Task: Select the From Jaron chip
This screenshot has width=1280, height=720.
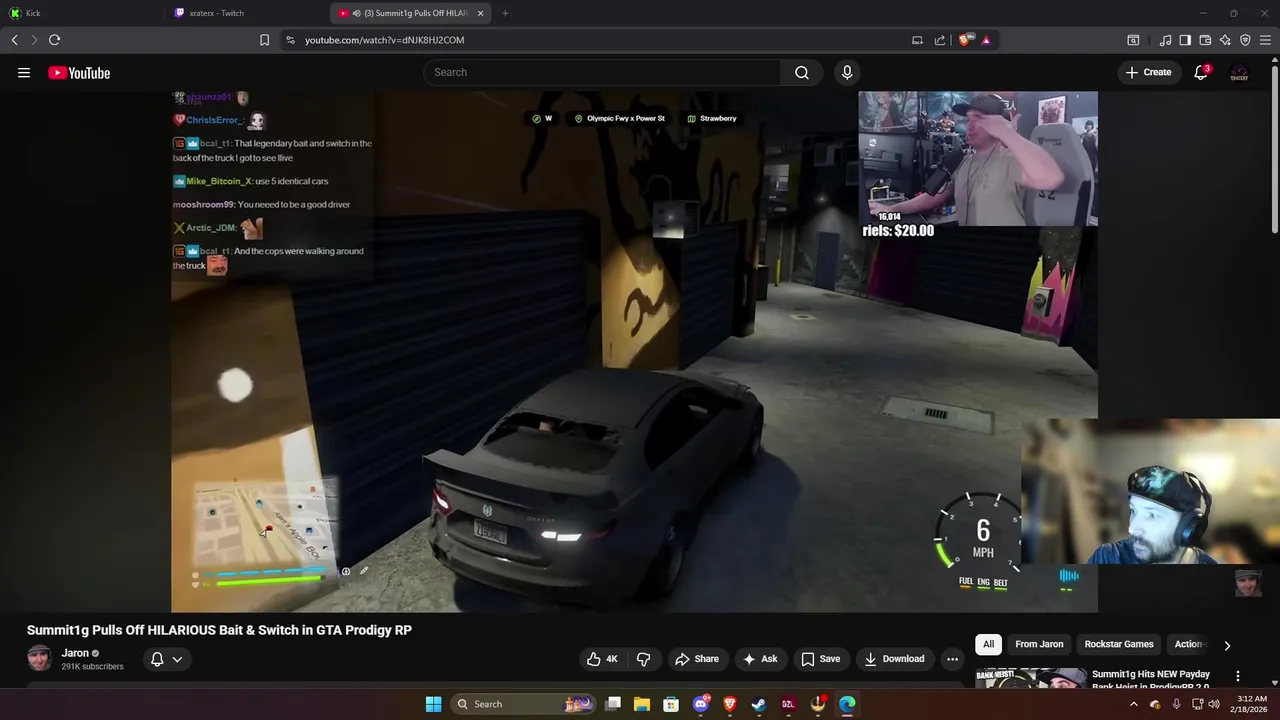Action: 1039,644
